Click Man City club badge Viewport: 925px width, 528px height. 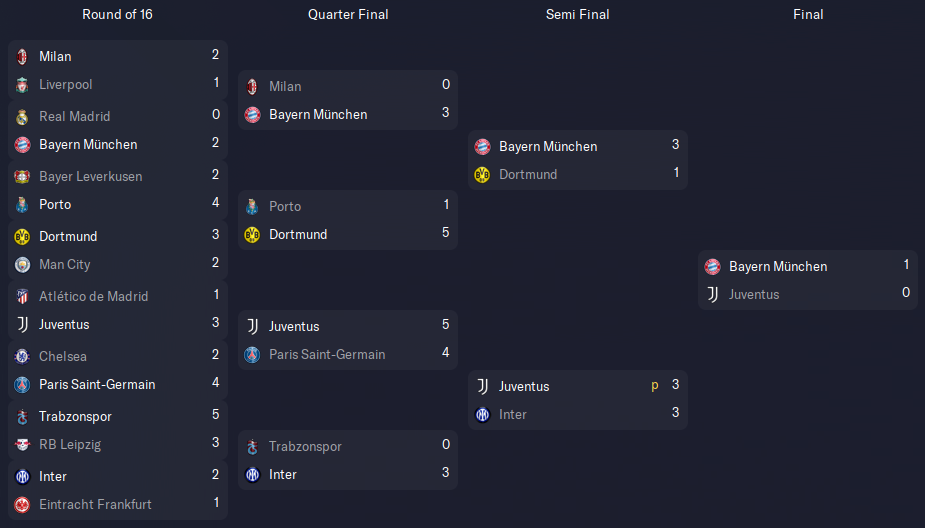[x=22, y=265]
